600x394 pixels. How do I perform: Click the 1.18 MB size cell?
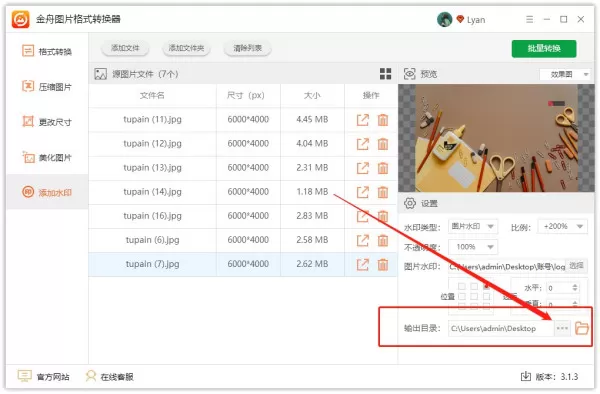point(312,192)
